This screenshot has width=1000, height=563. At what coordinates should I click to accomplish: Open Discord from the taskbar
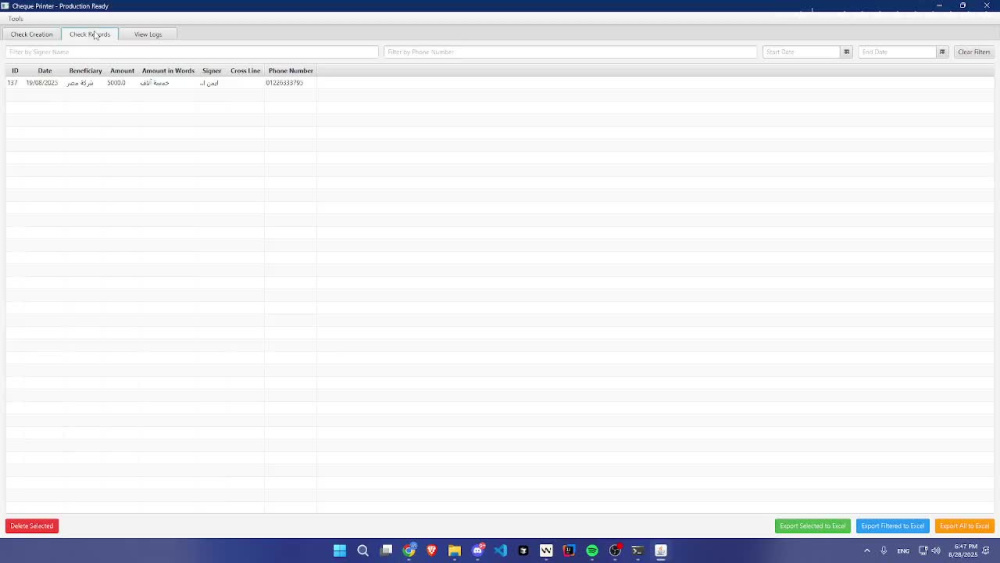coord(478,551)
